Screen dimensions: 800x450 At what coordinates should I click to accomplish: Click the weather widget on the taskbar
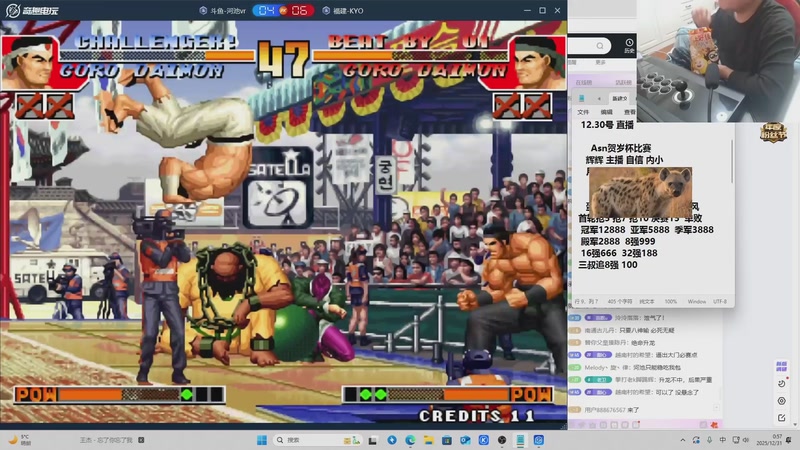(x=19, y=440)
